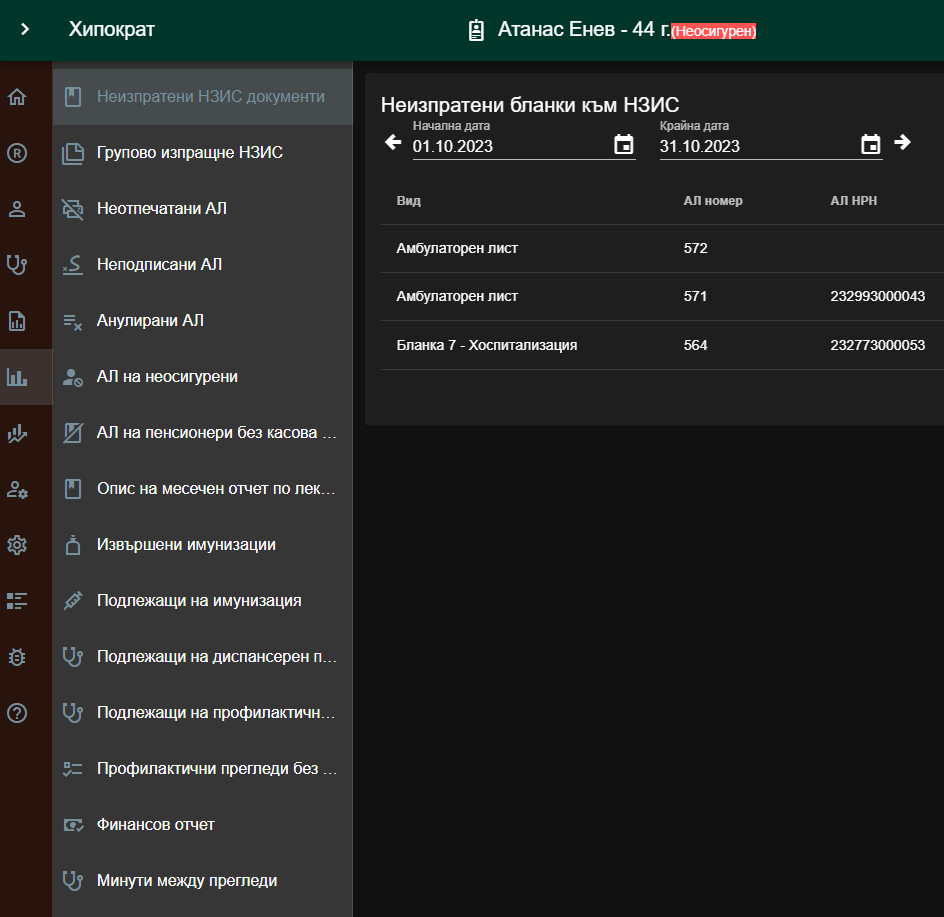Open Неотпечатани АЛ report
Screen dimensions: 944x917
(x=202, y=209)
